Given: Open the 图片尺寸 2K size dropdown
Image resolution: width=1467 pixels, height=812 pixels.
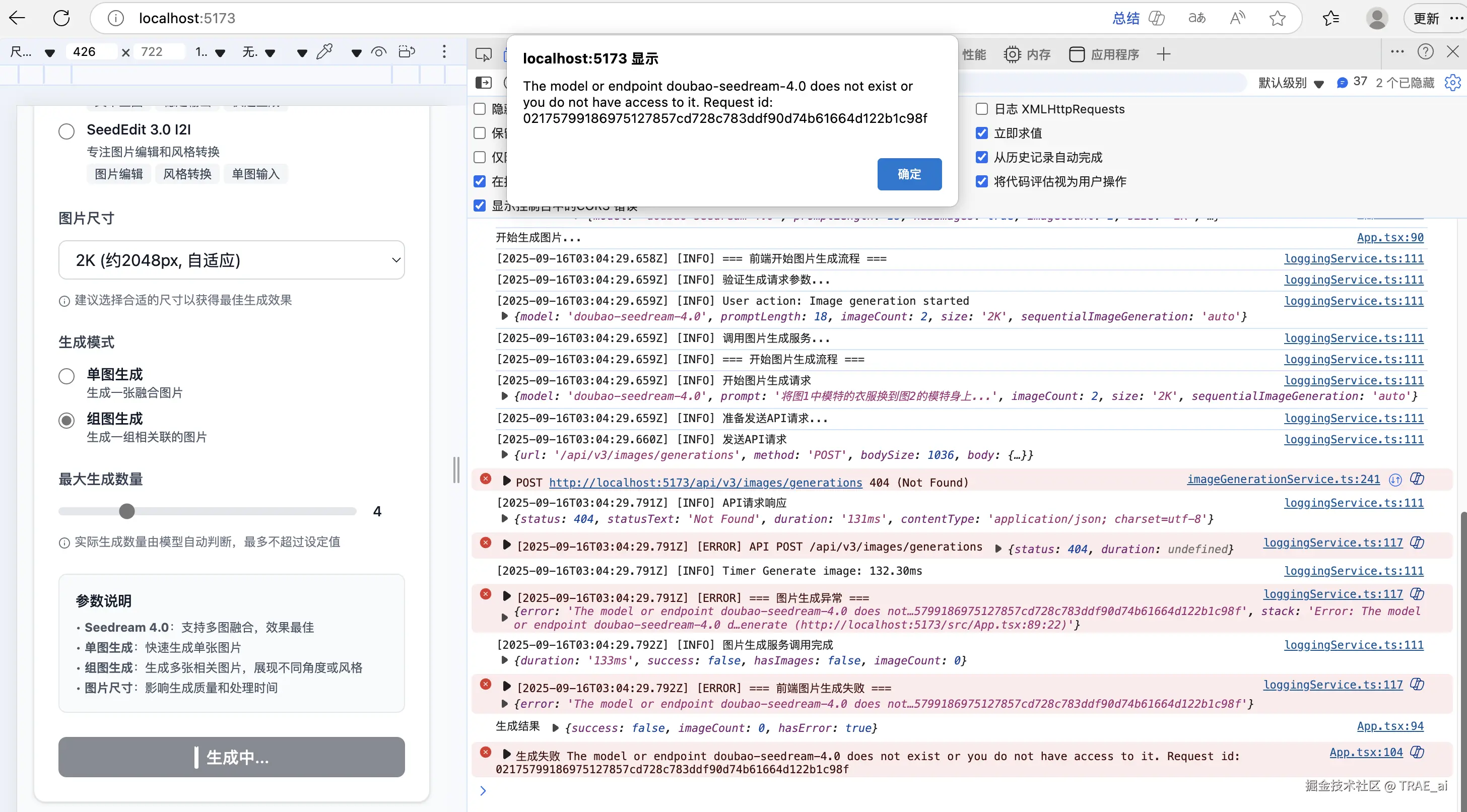Looking at the screenshot, I should 231,260.
